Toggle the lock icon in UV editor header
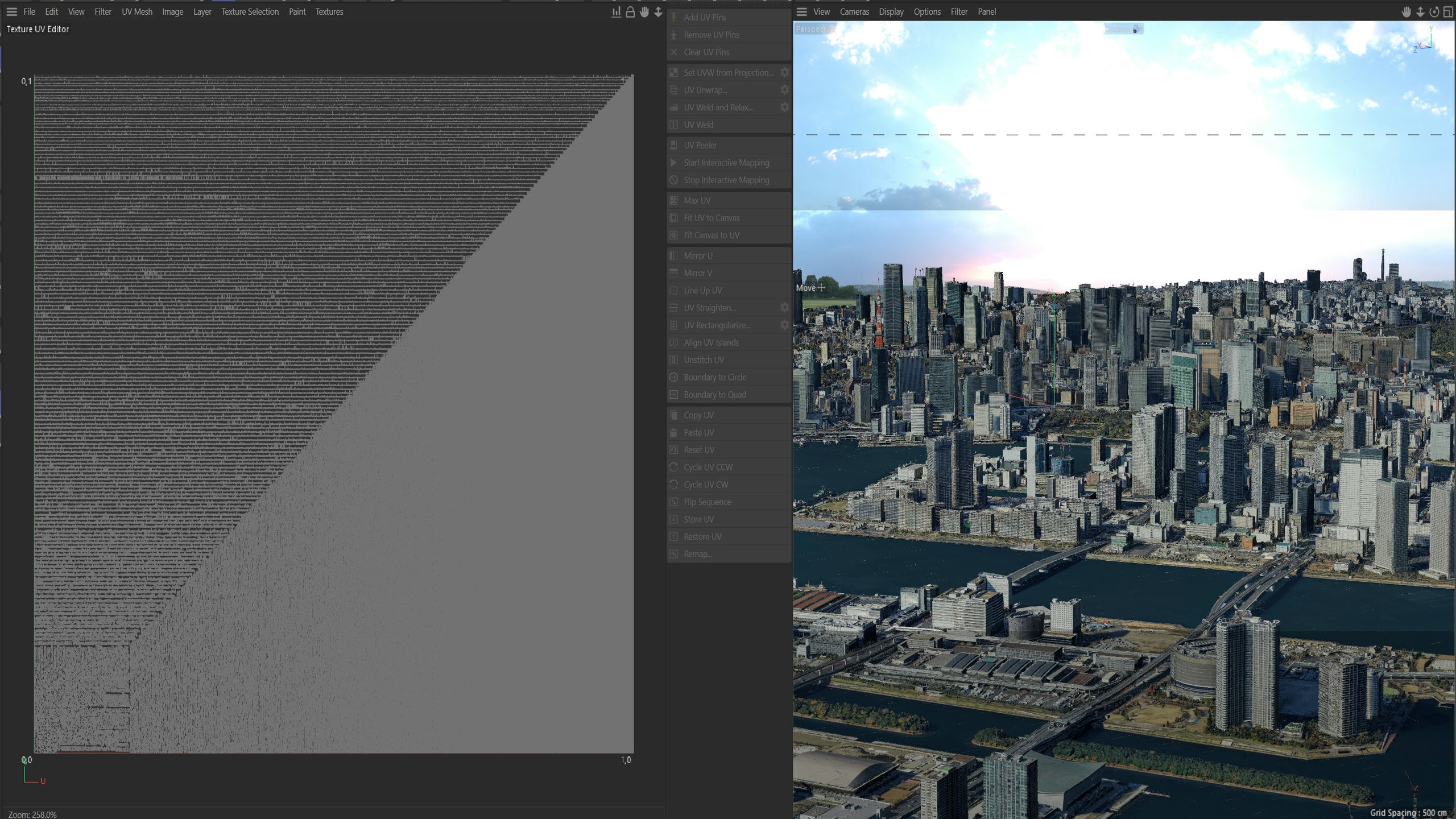The width and height of the screenshot is (1456, 819). [x=630, y=11]
